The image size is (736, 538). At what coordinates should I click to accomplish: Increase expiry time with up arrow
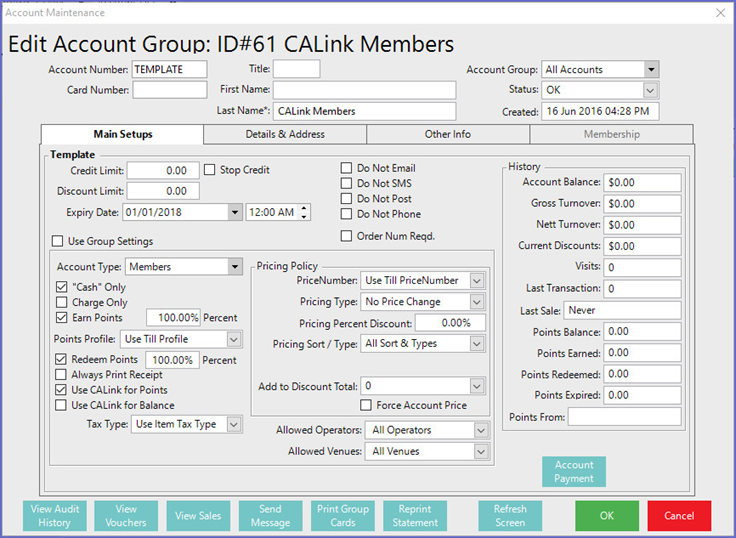304,208
